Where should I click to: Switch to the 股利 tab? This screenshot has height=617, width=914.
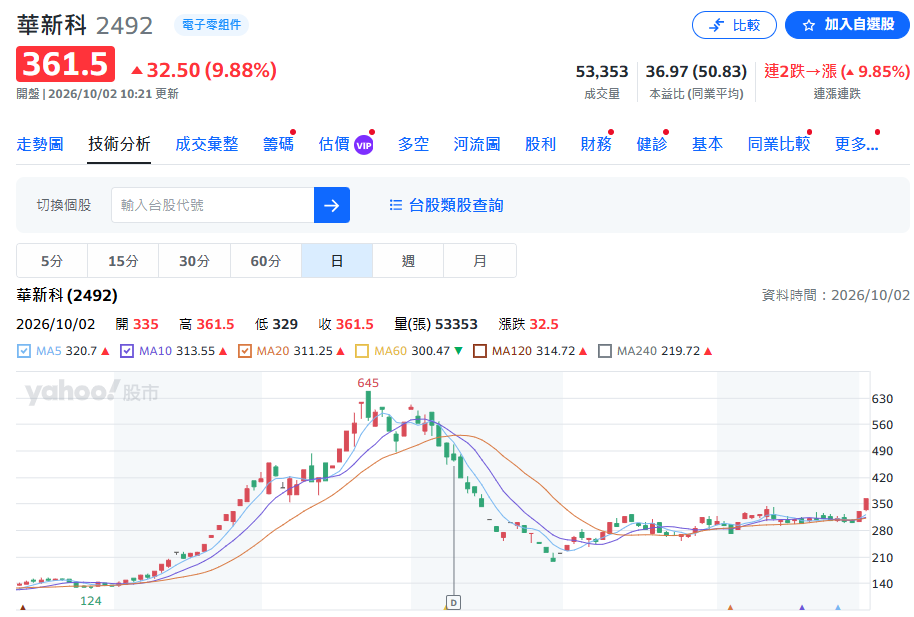point(540,144)
